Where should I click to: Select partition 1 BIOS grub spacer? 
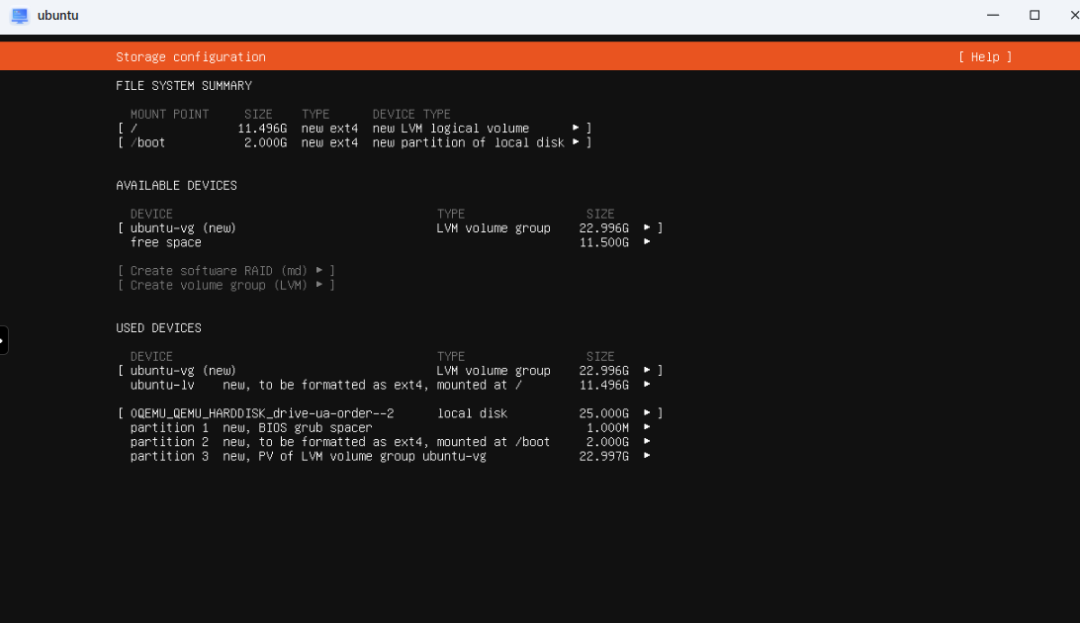(x=391, y=428)
